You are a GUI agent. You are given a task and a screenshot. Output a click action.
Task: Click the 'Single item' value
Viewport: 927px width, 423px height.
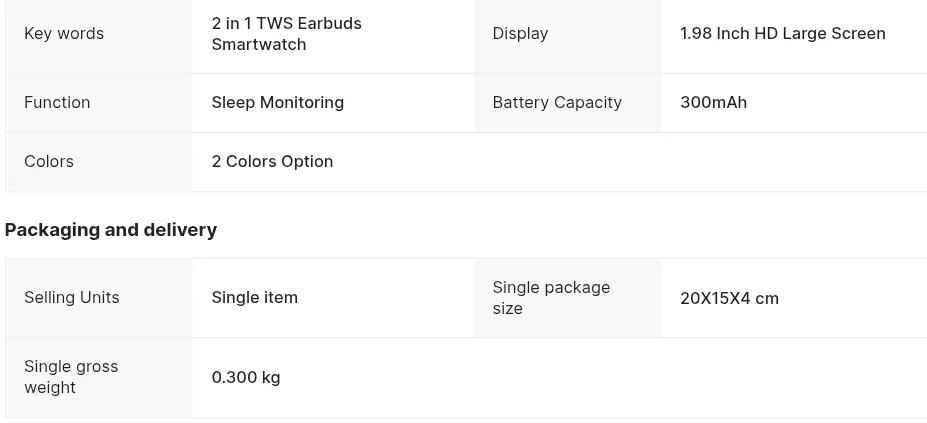coord(254,297)
